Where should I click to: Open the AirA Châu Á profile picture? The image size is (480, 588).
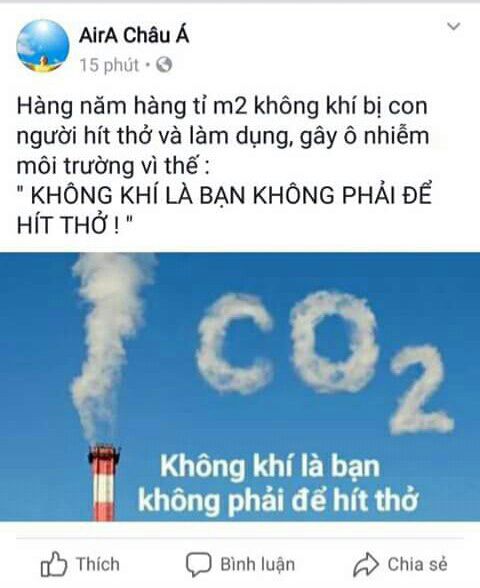[43, 46]
